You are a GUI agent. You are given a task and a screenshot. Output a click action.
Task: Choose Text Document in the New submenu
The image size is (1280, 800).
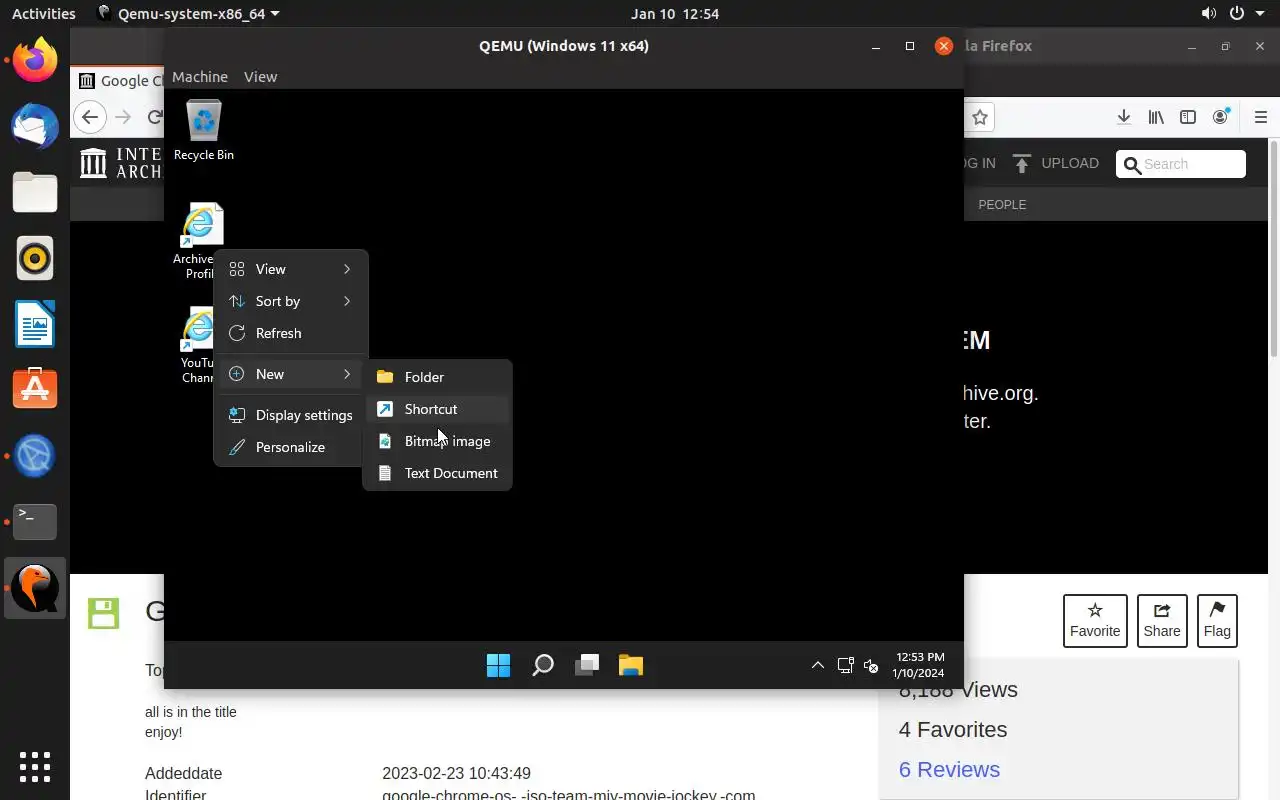(x=438, y=473)
